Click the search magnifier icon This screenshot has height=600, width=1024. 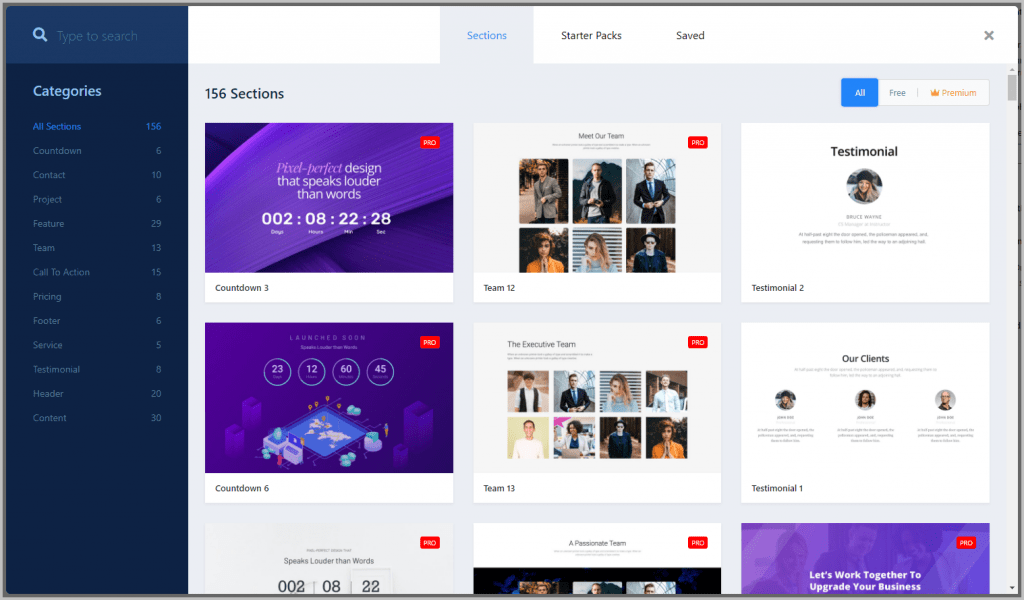click(40, 35)
